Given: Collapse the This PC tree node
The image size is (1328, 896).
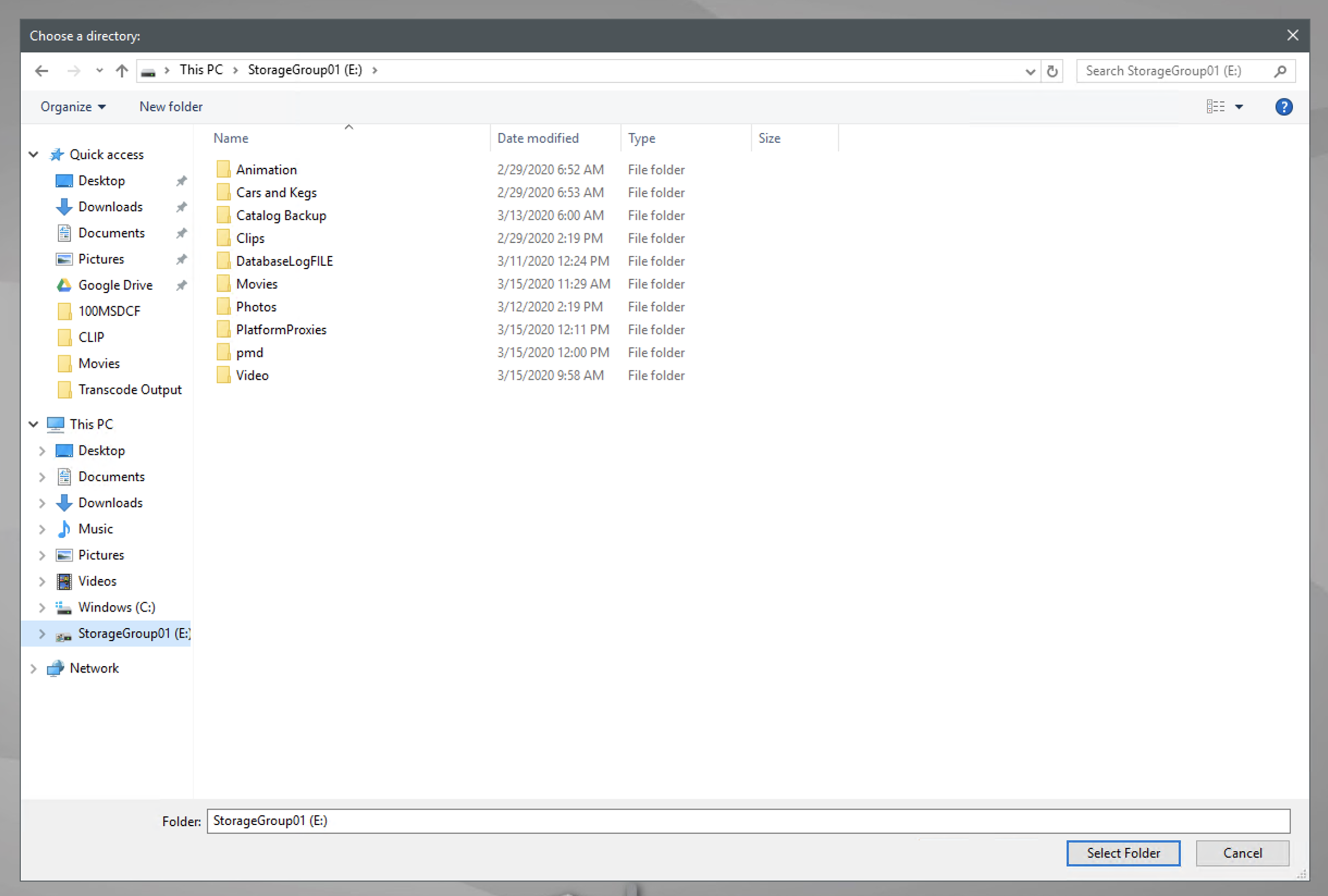Looking at the screenshot, I should (x=34, y=425).
